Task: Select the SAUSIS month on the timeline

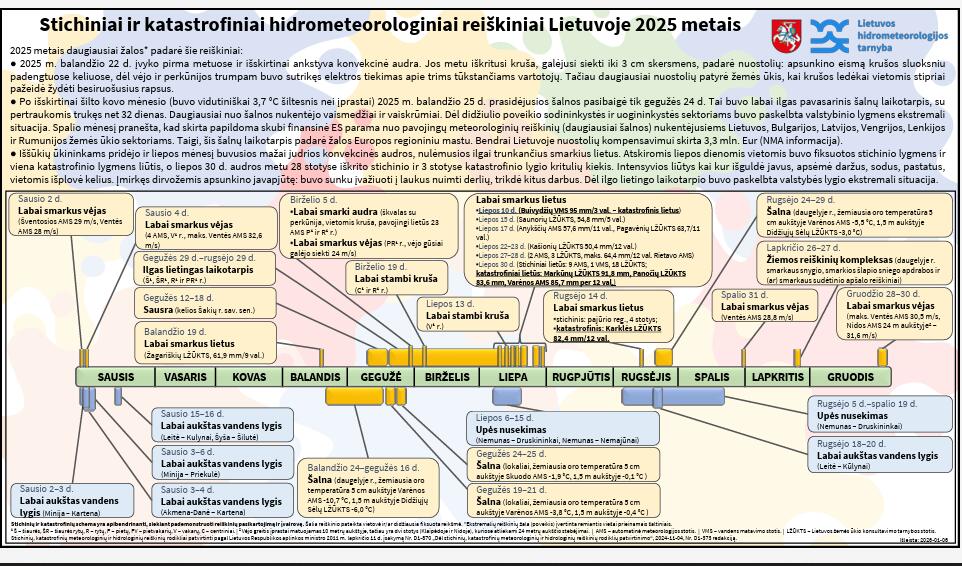Action: click(x=116, y=377)
